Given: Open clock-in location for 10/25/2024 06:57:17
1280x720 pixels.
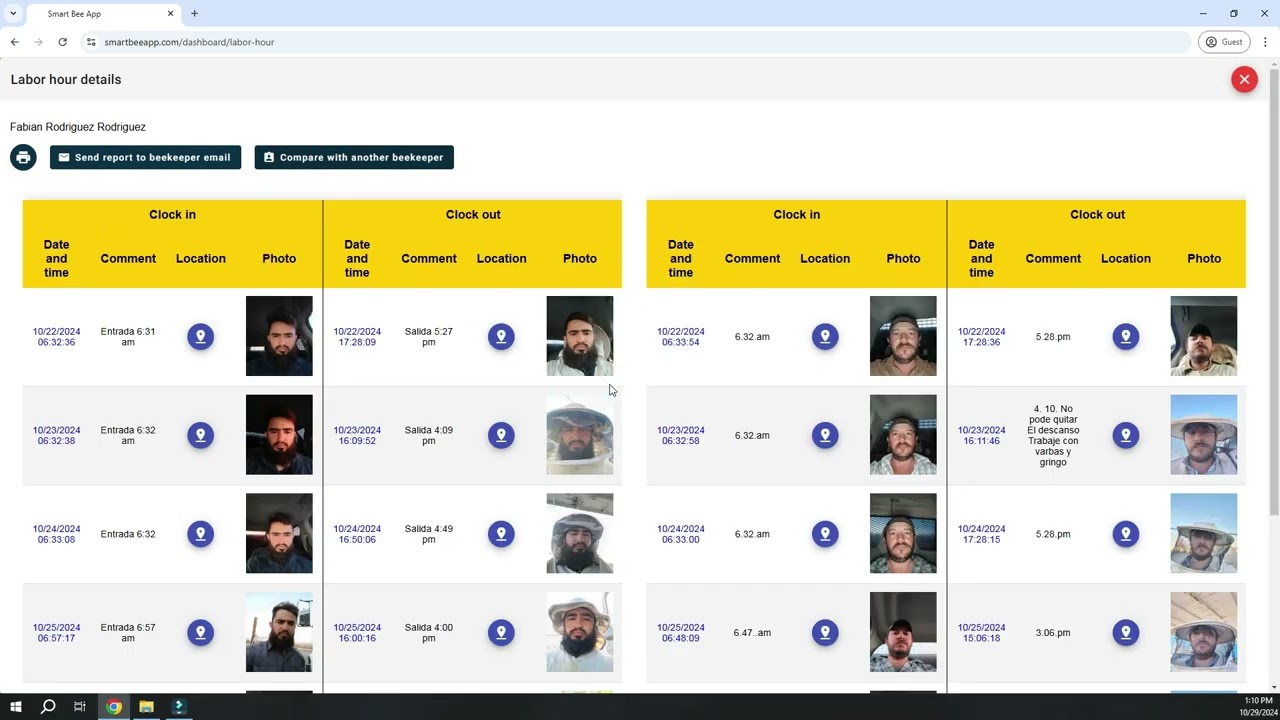Looking at the screenshot, I should [200, 633].
